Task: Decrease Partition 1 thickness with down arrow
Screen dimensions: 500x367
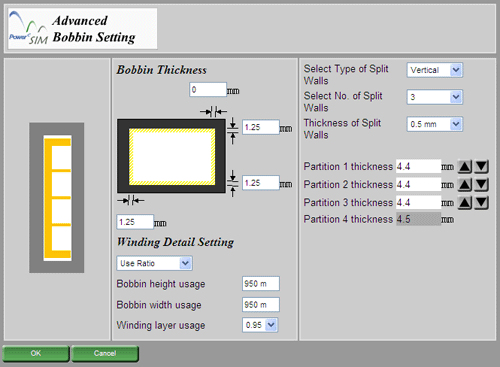Action: [482, 166]
